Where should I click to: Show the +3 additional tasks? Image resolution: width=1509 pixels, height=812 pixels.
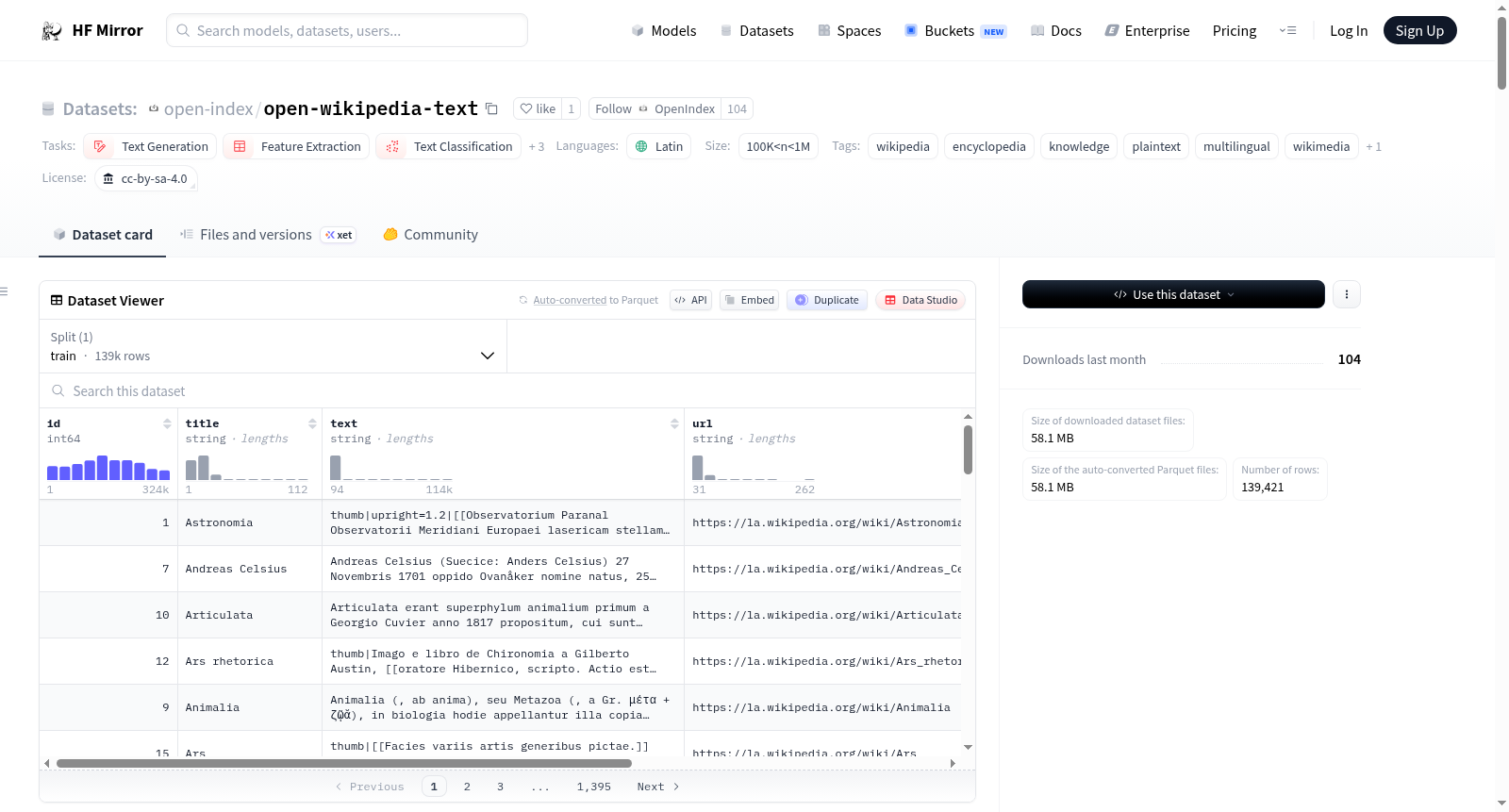[537, 147]
